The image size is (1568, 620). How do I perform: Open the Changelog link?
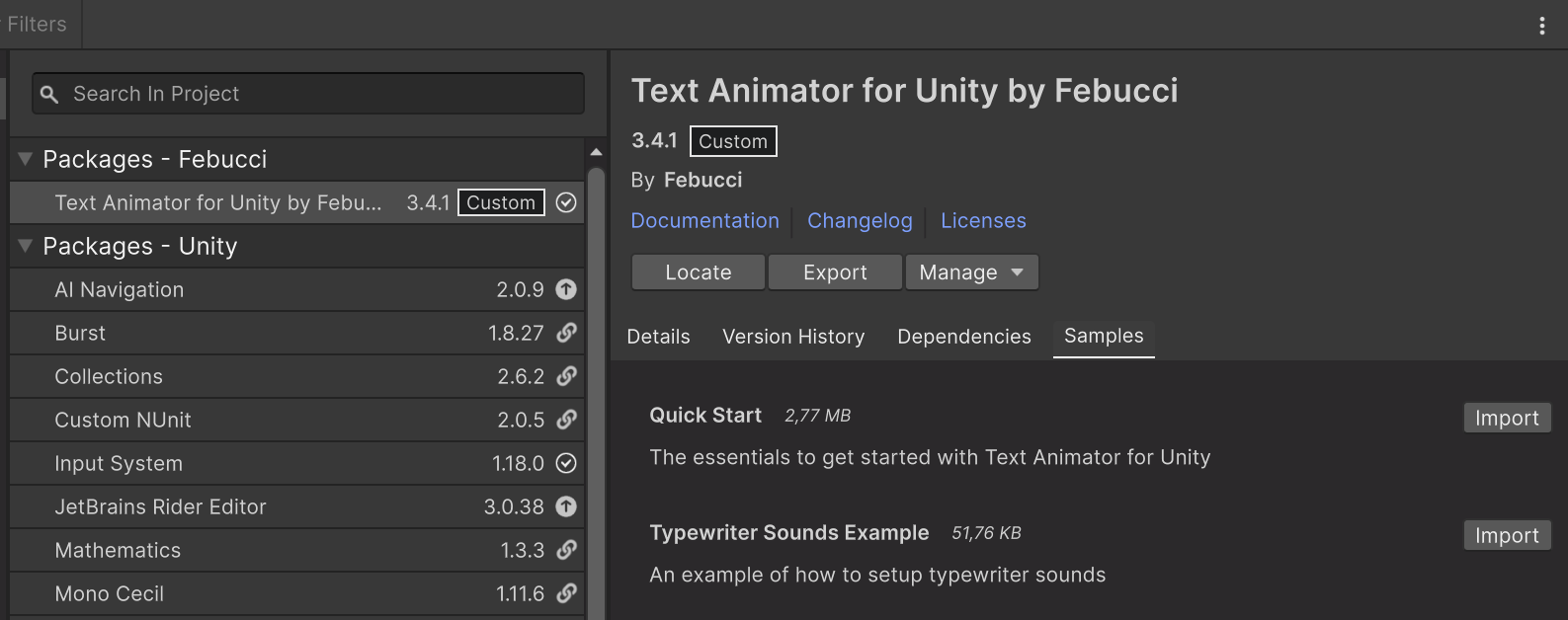click(860, 221)
